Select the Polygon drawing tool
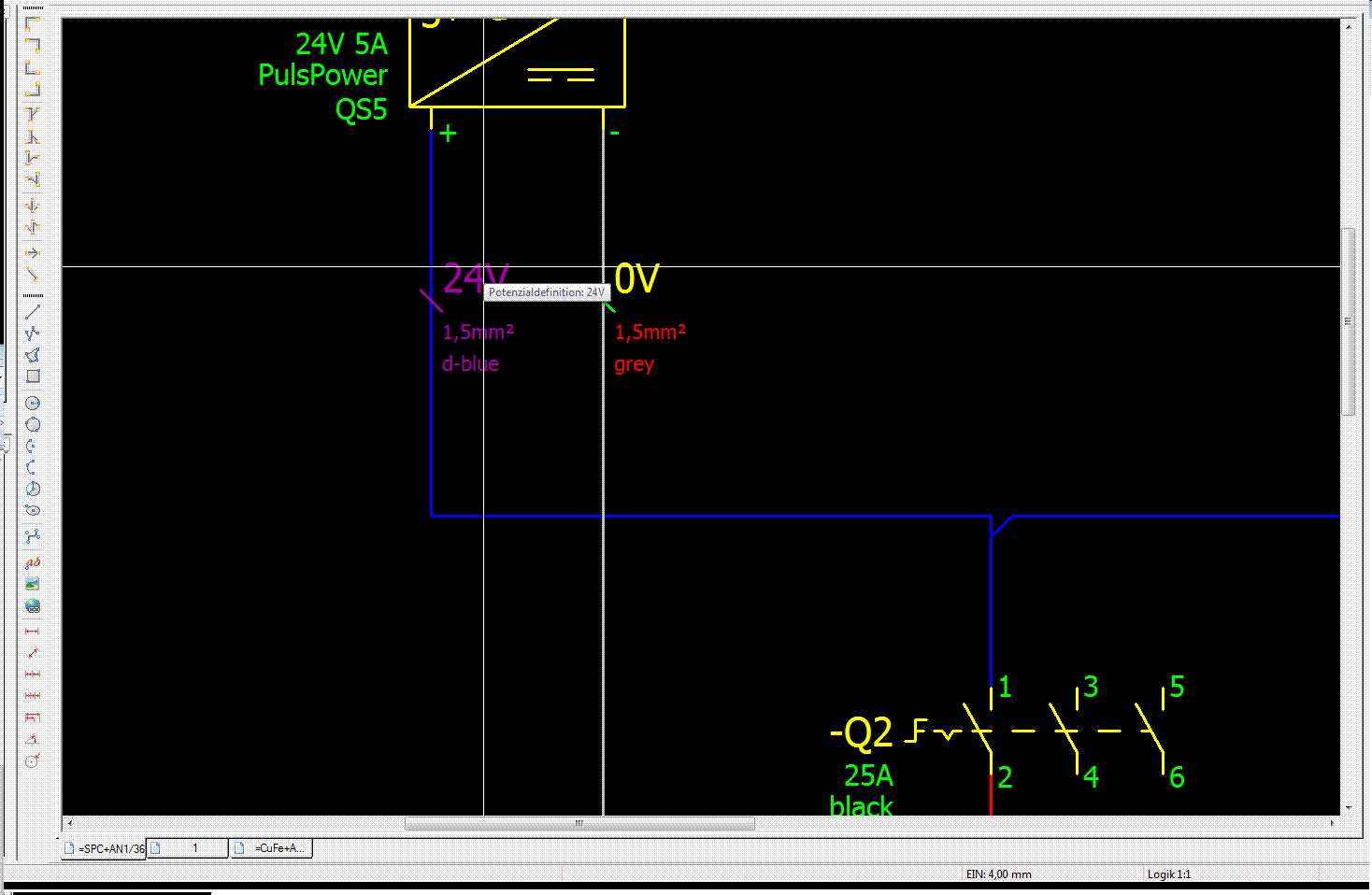The image size is (1372, 895). pos(33,355)
